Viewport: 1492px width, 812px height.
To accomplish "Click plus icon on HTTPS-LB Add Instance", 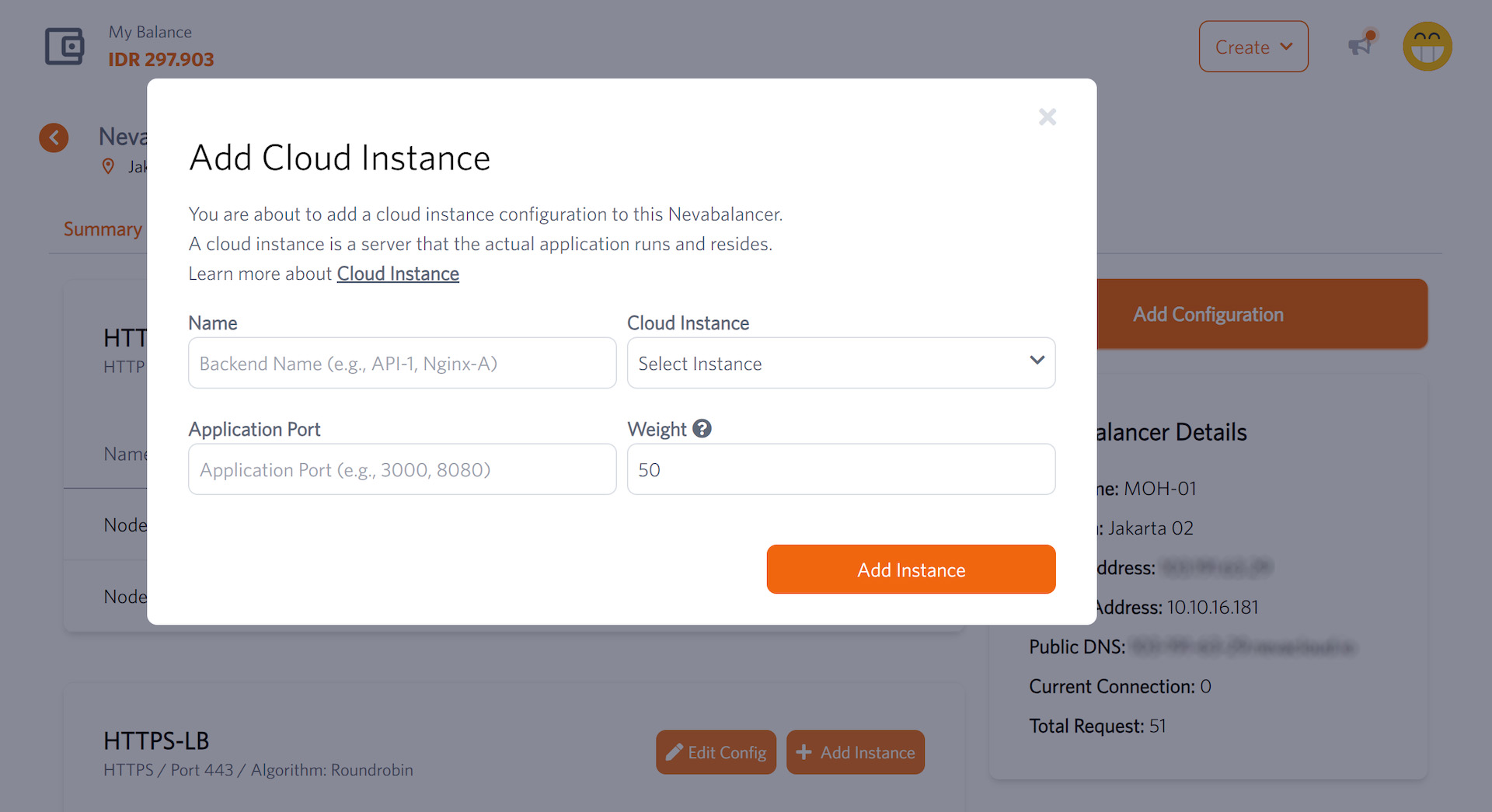I will pyautogui.click(x=804, y=752).
